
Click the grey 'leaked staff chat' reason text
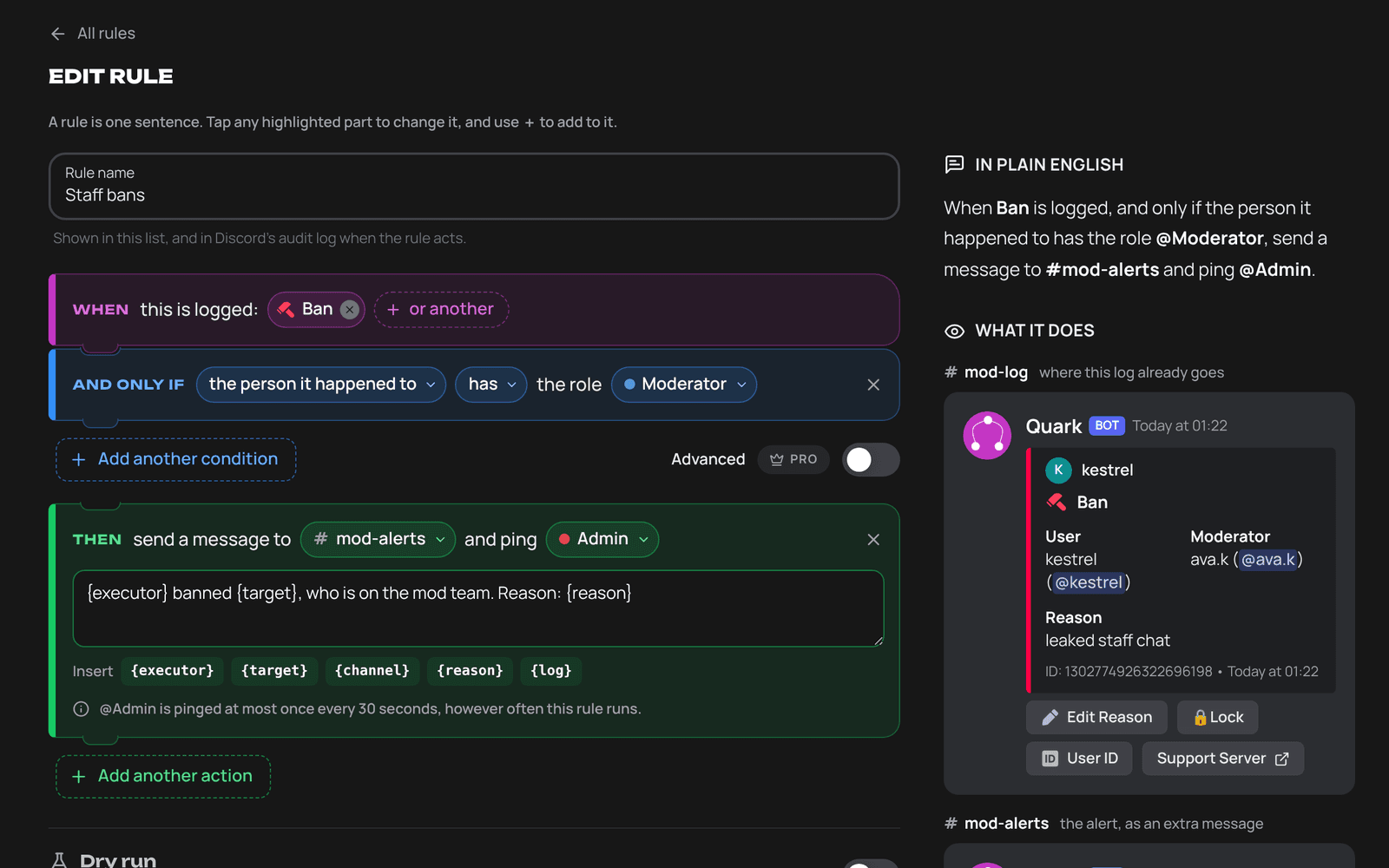[1108, 641]
